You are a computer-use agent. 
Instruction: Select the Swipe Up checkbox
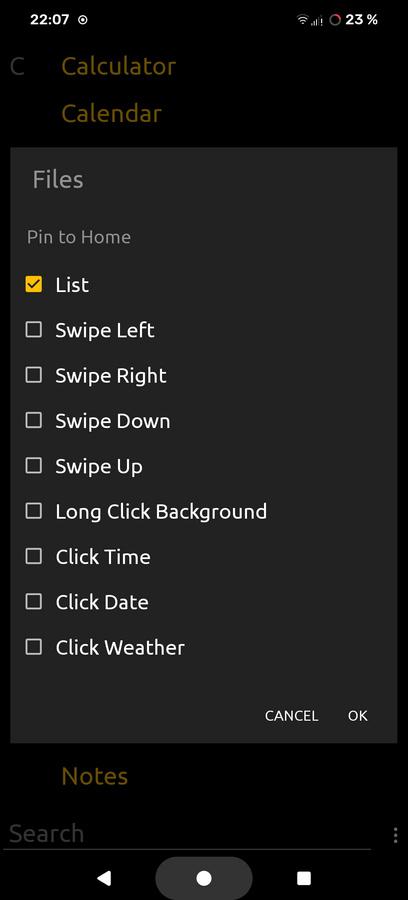tap(34, 466)
